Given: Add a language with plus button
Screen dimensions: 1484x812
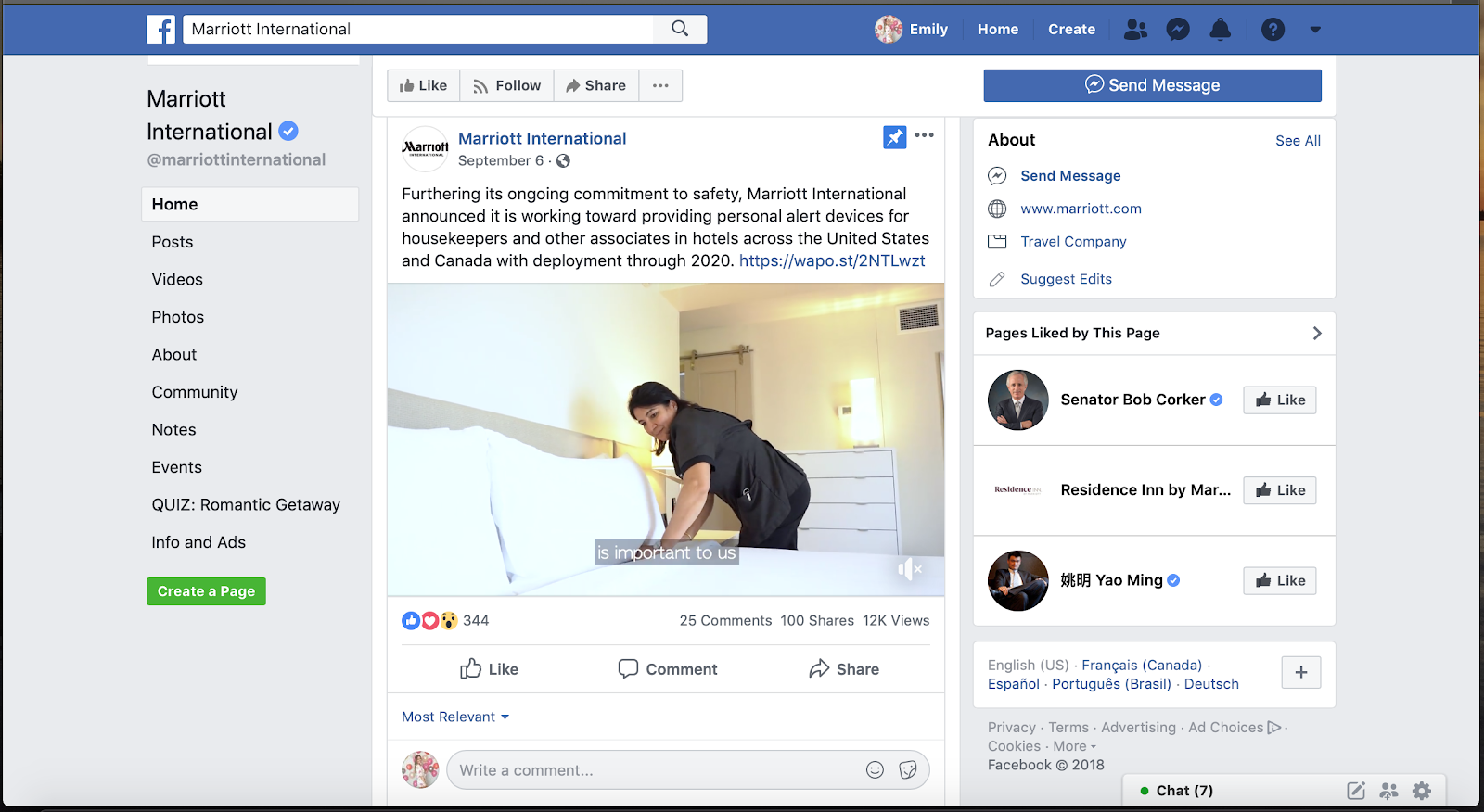Looking at the screenshot, I should (1301, 673).
